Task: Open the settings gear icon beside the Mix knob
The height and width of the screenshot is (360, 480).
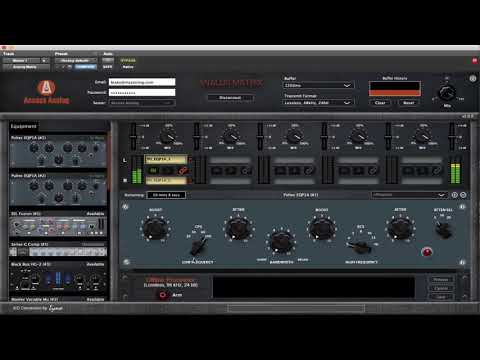Action: click(x=473, y=79)
